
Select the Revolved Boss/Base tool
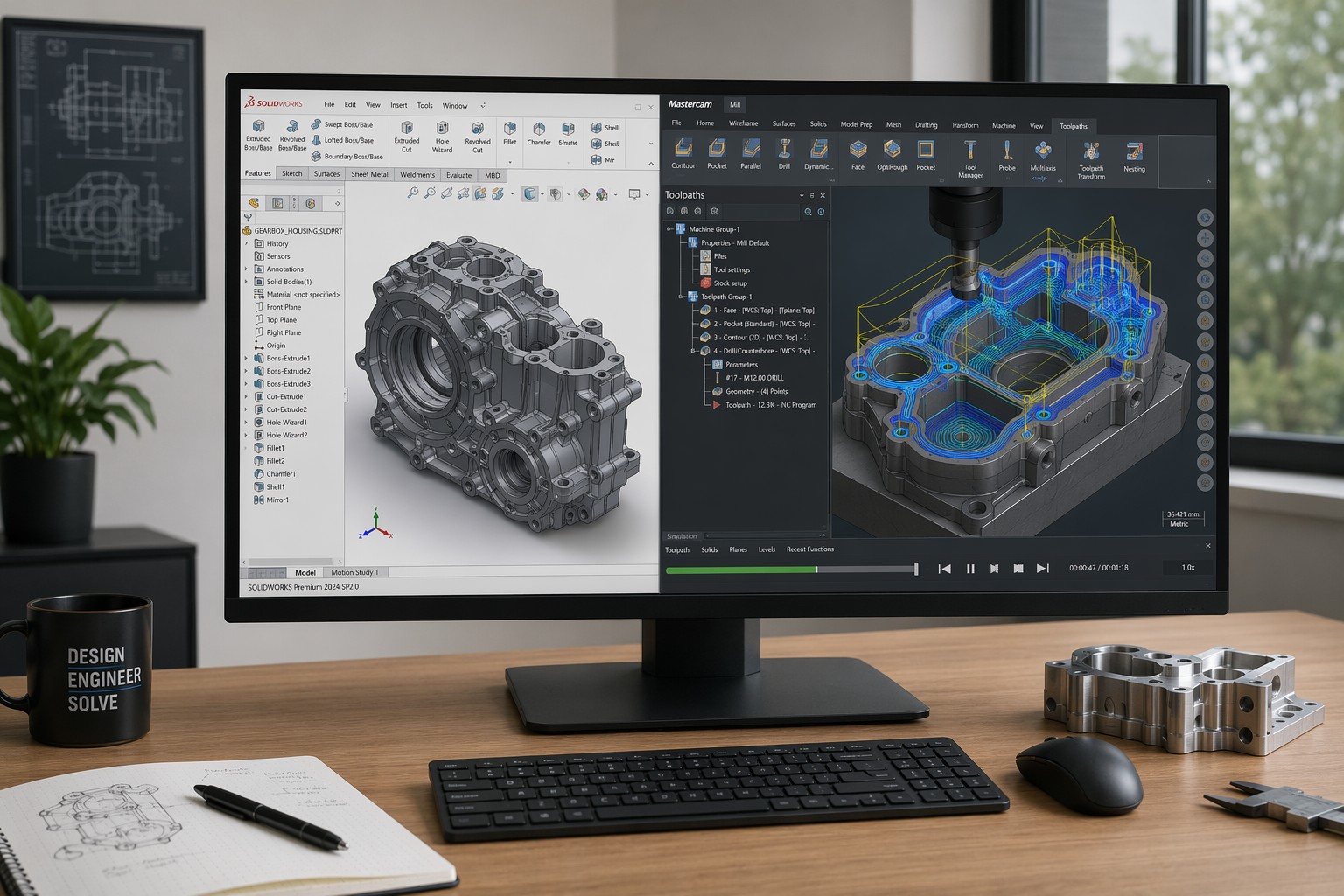click(292, 136)
